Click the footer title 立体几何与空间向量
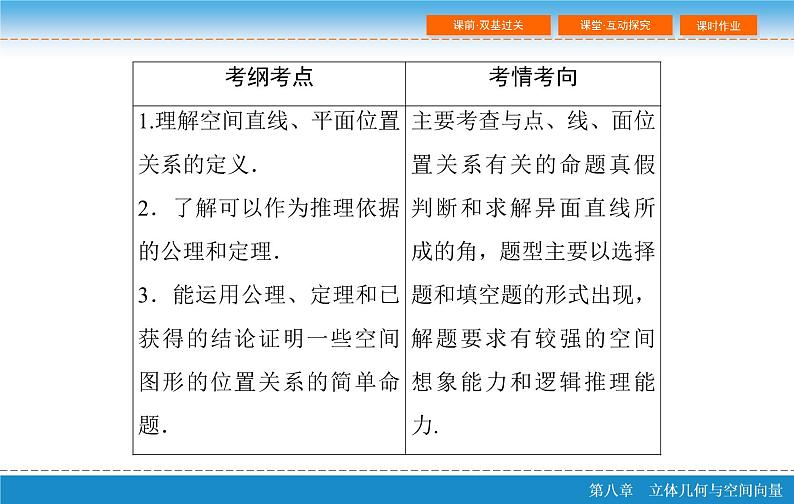The height and width of the screenshot is (504, 794). 716,490
